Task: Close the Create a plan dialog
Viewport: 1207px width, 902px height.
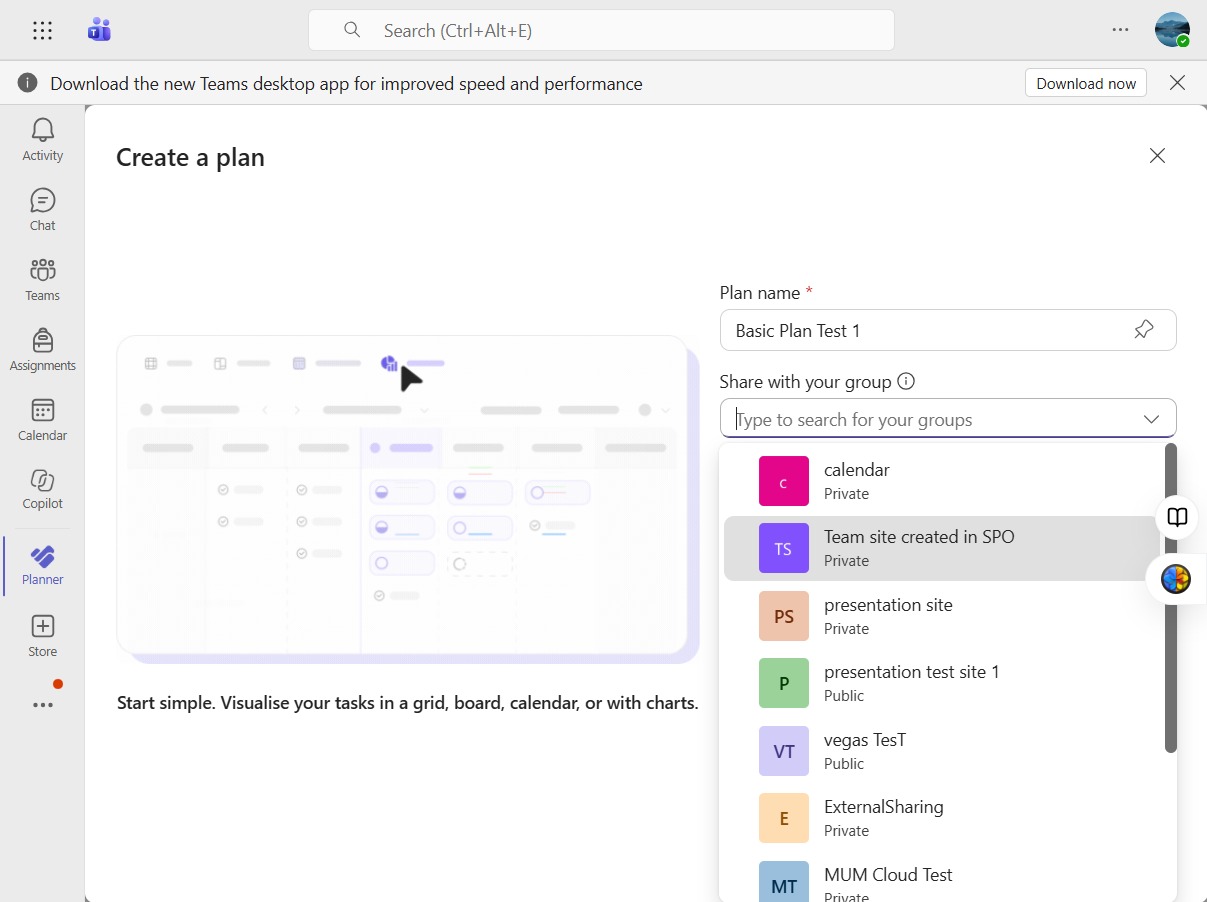Action: click(x=1157, y=156)
